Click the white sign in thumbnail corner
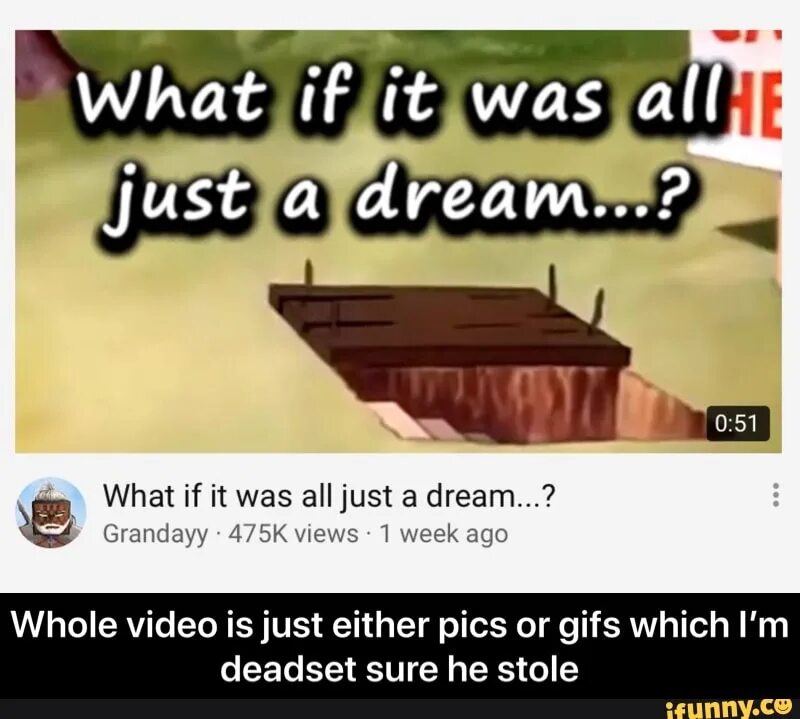This screenshot has height=719, width=800. pyautogui.click(x=737, y=97)
